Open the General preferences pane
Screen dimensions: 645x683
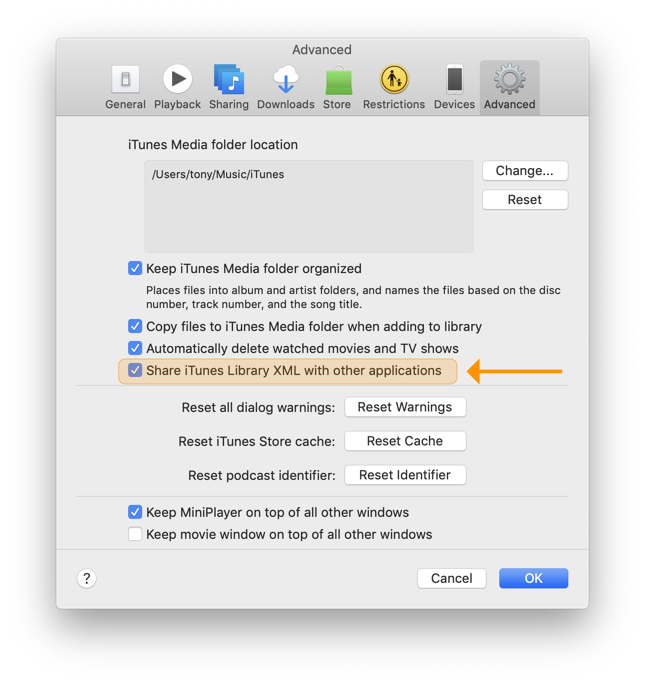[x=125, y=88]
